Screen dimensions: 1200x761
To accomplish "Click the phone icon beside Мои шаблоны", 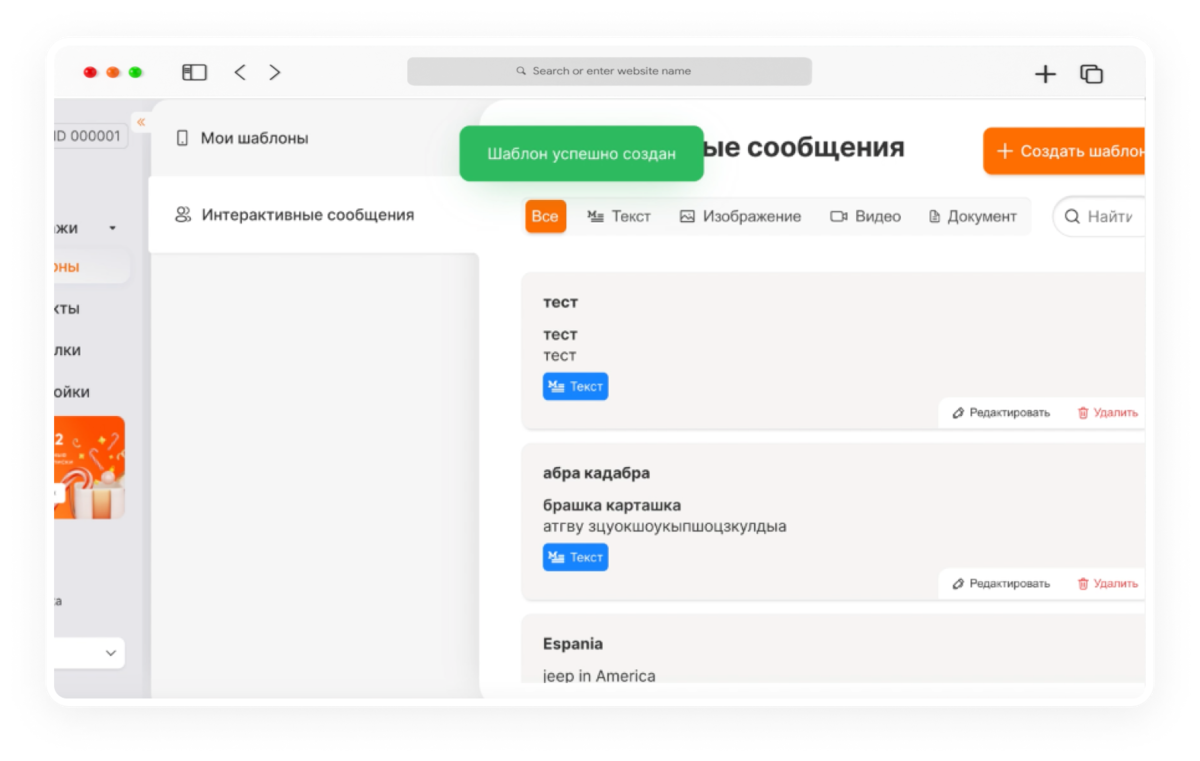I will pos(182,138).
